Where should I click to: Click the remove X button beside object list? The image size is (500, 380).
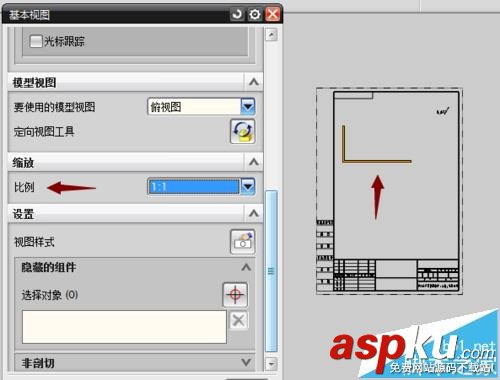click(x=239, y=321)
